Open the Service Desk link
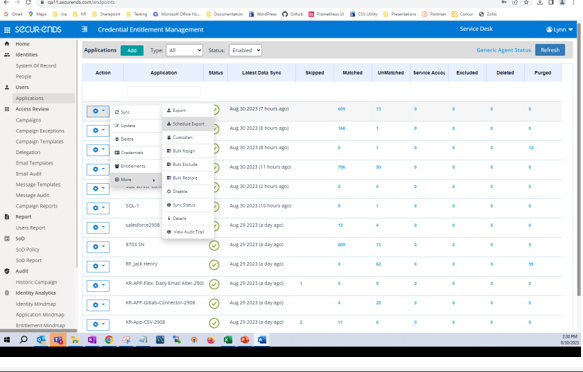 coord(476,29)
